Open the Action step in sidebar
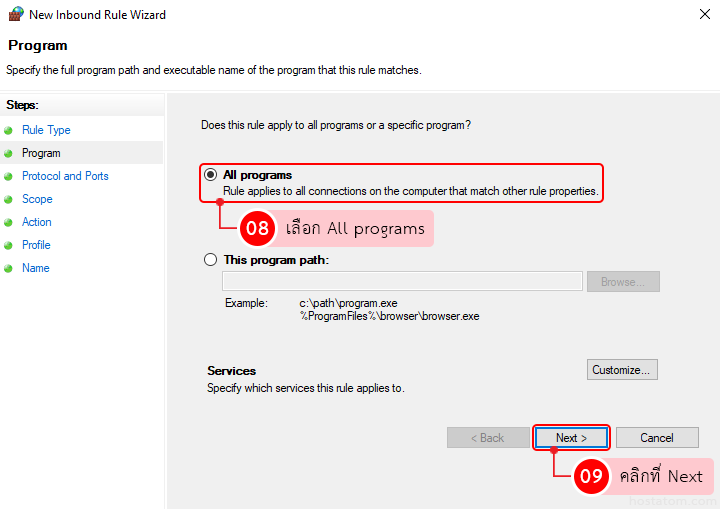This screenshot has width=720, height=509. pos(37,222)
